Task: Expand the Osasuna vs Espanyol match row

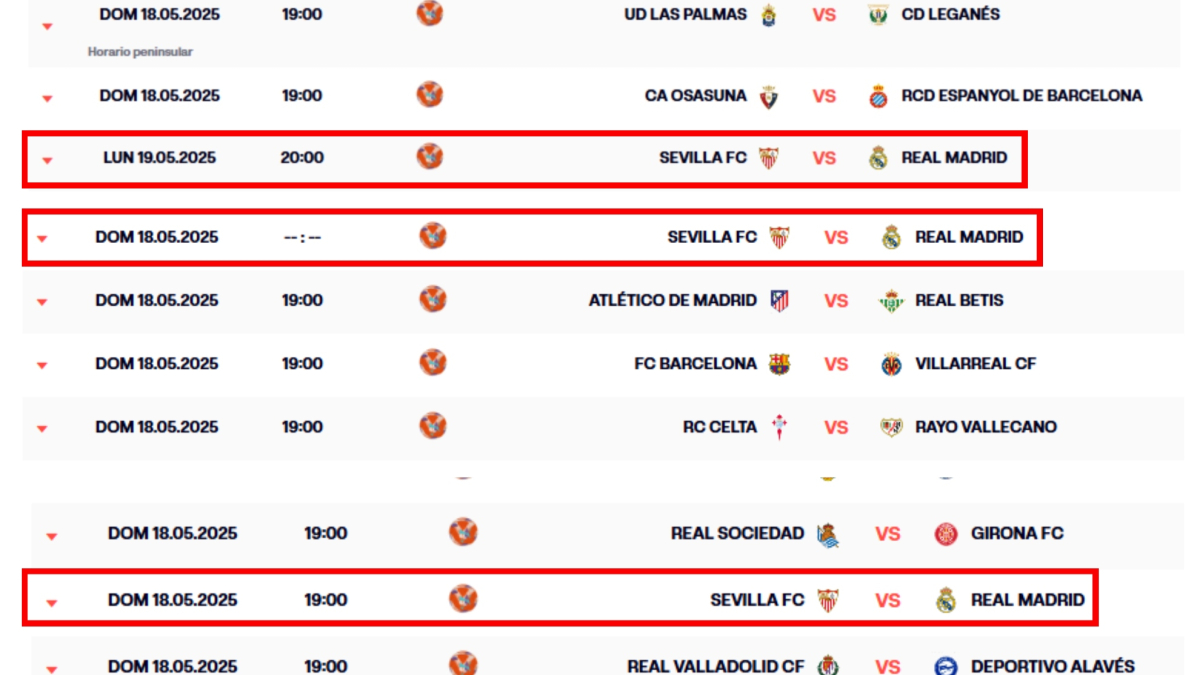Action: pos(47,98)
